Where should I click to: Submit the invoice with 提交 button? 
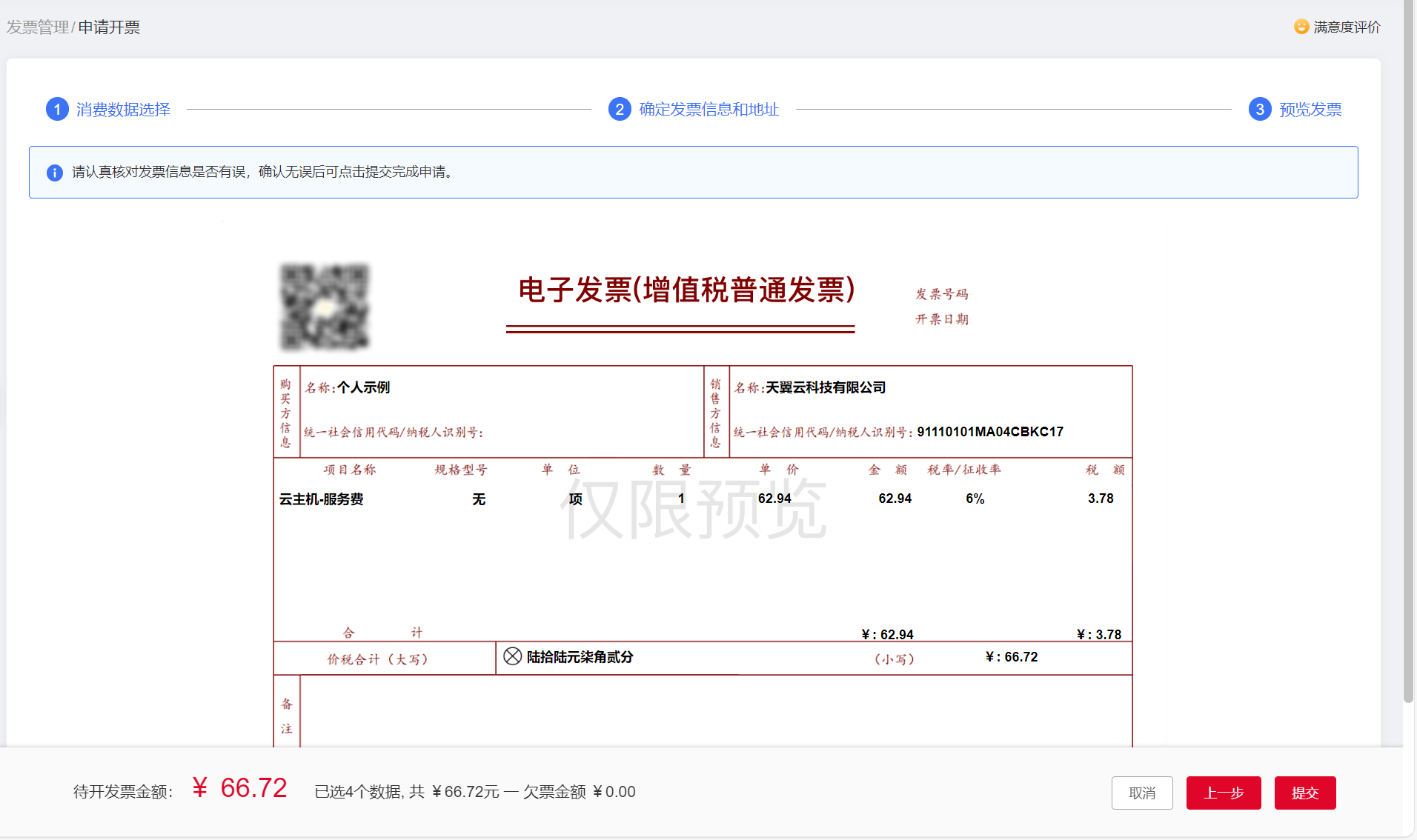(x=1304, y=793)
